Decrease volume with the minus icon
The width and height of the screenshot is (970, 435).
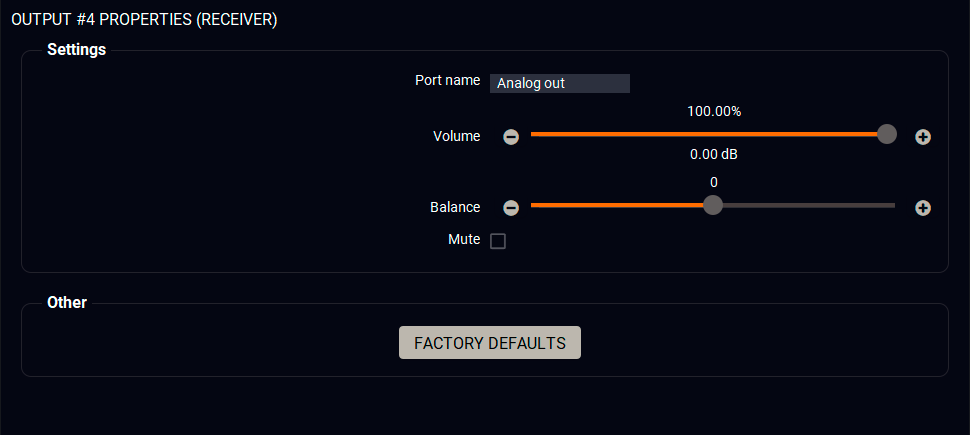(511, 137)
